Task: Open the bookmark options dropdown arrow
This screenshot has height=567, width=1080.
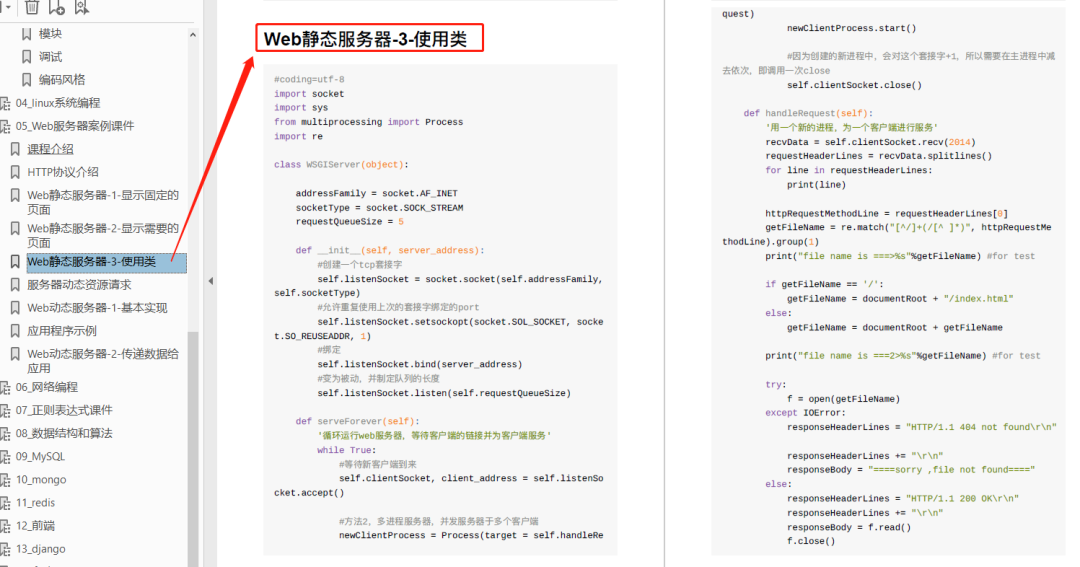Action: point(8,8)
